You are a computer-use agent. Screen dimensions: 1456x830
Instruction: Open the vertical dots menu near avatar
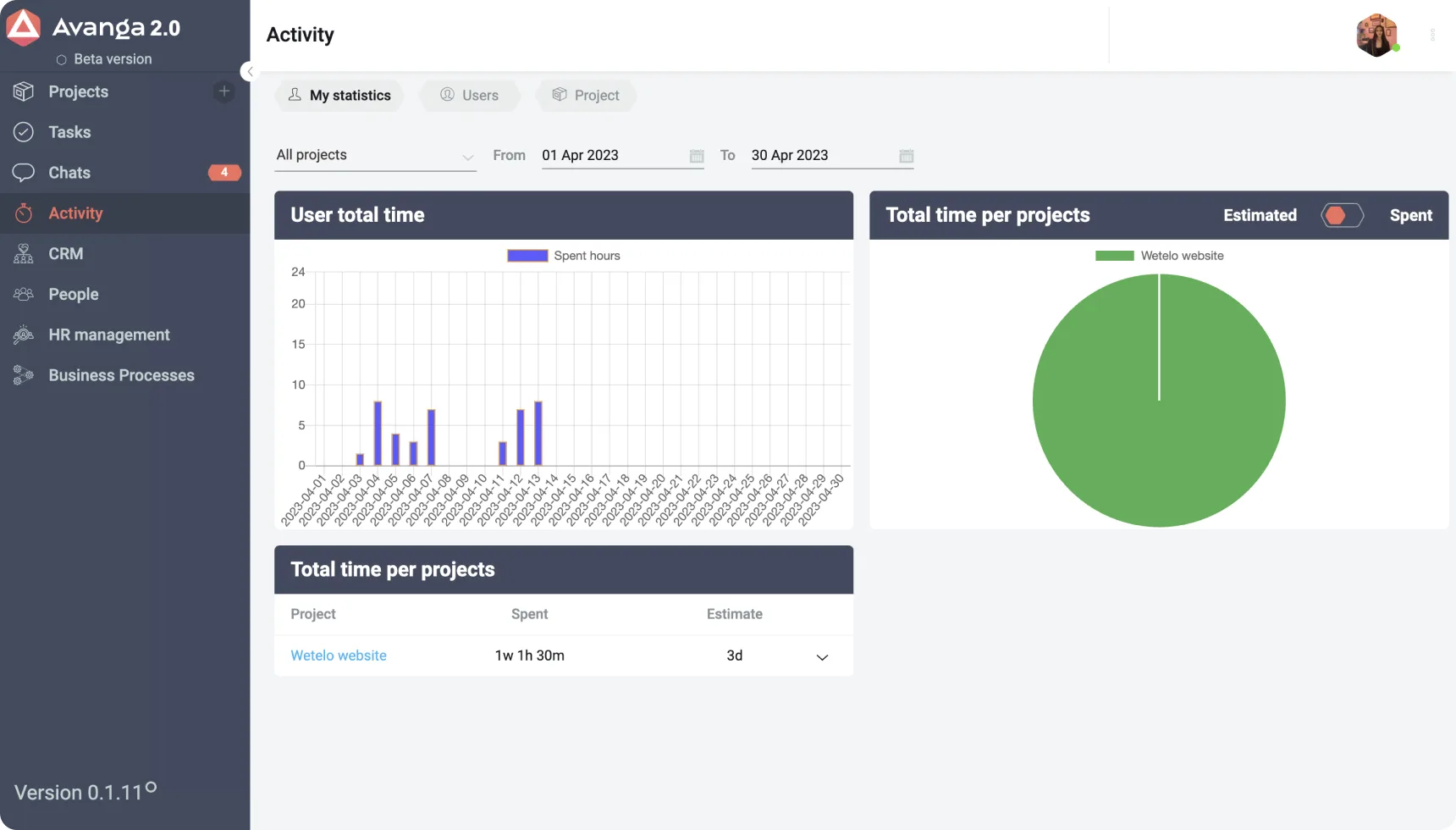[1432, 36]
